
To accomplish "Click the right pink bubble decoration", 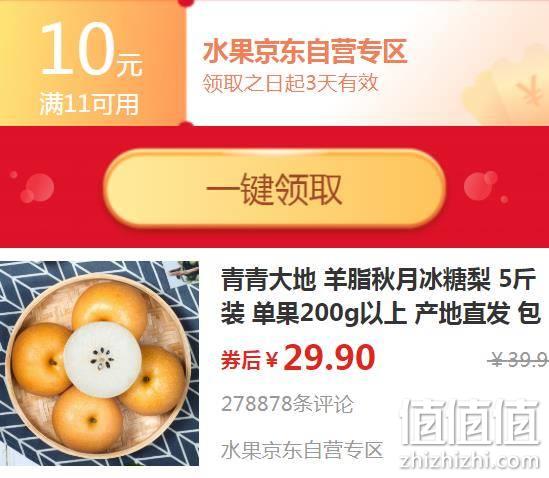I will (x=485, y=186).
